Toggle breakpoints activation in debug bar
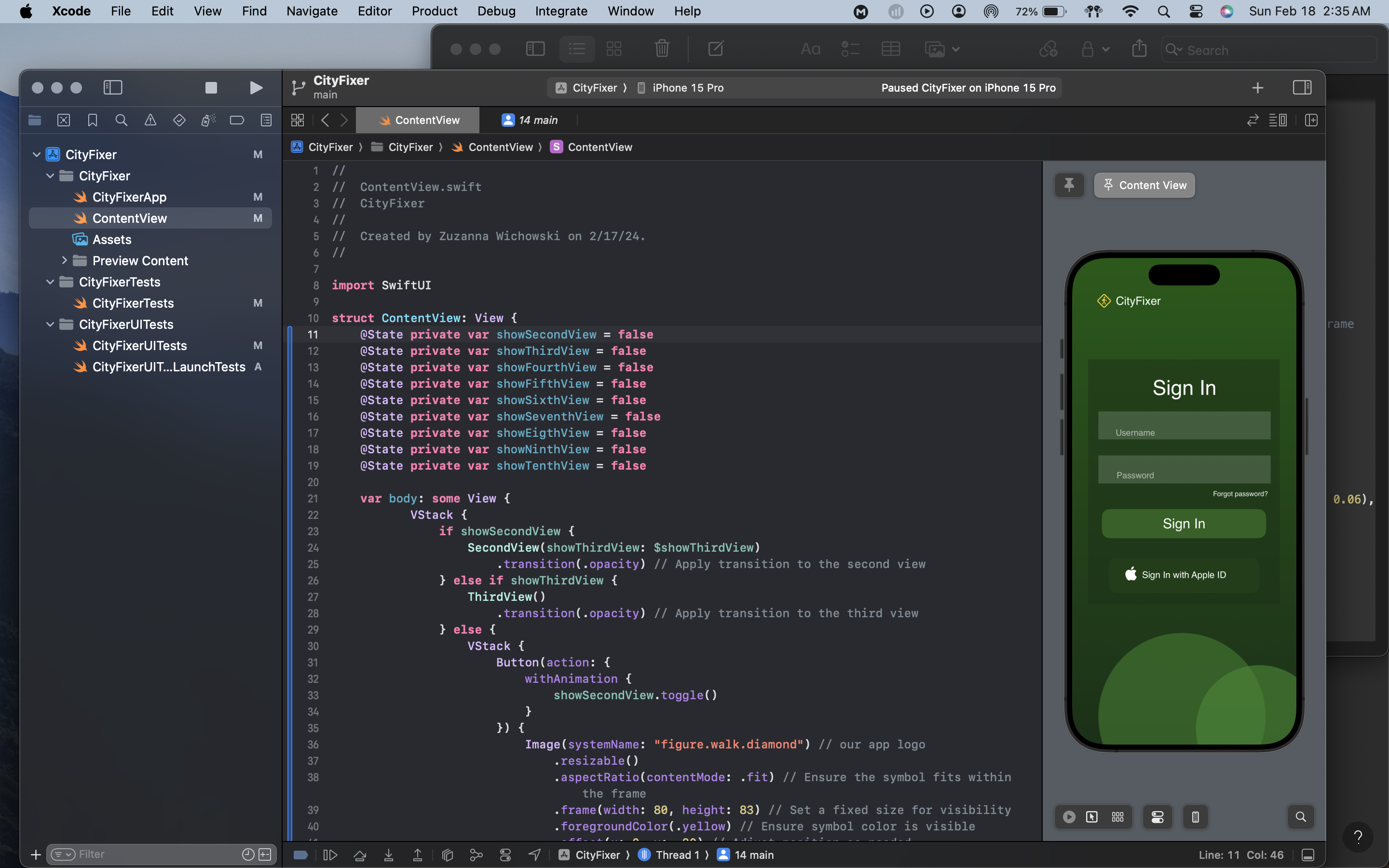 pyautogui.click(x=300, y=855)
